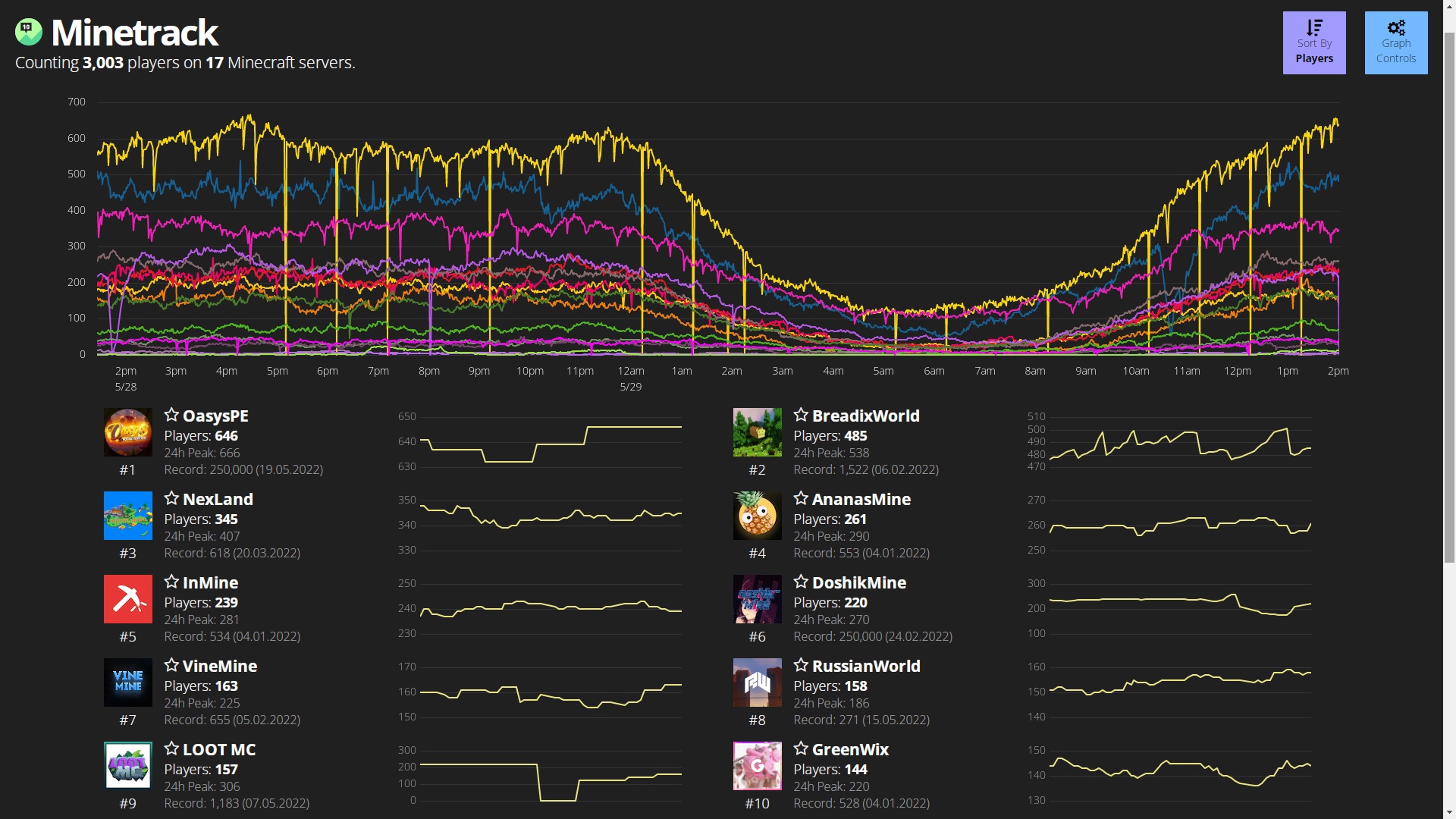The width and height of the screenshot is (1456, 819).
Task: Click the Minetrack logo icon
Action: tap(29, 32)
